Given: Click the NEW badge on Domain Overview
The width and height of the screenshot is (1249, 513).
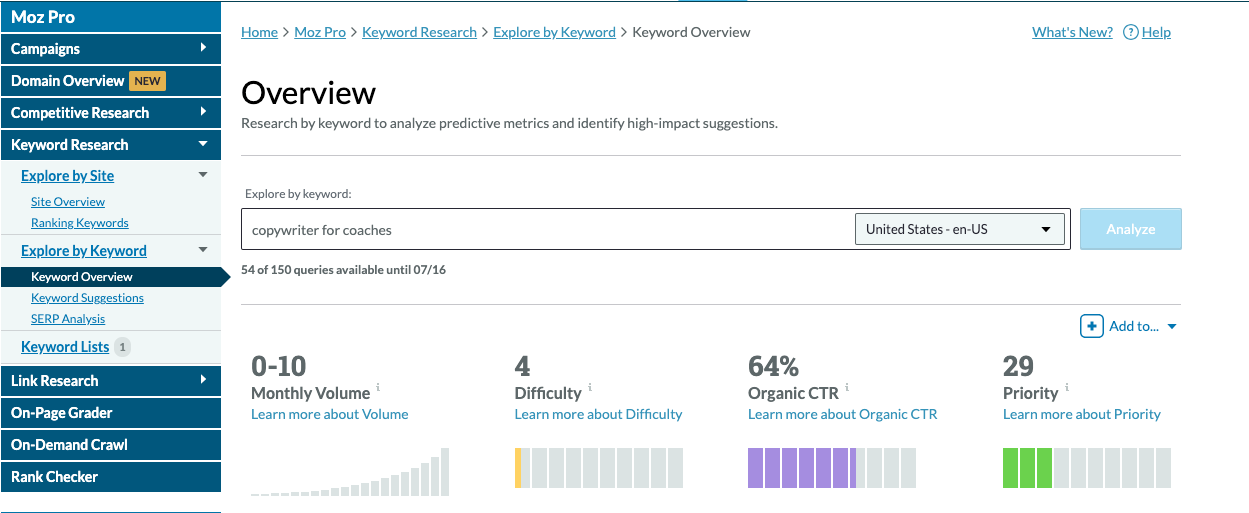Looking at the screenshot, I should pyautogui.click(x=148, y=81).
